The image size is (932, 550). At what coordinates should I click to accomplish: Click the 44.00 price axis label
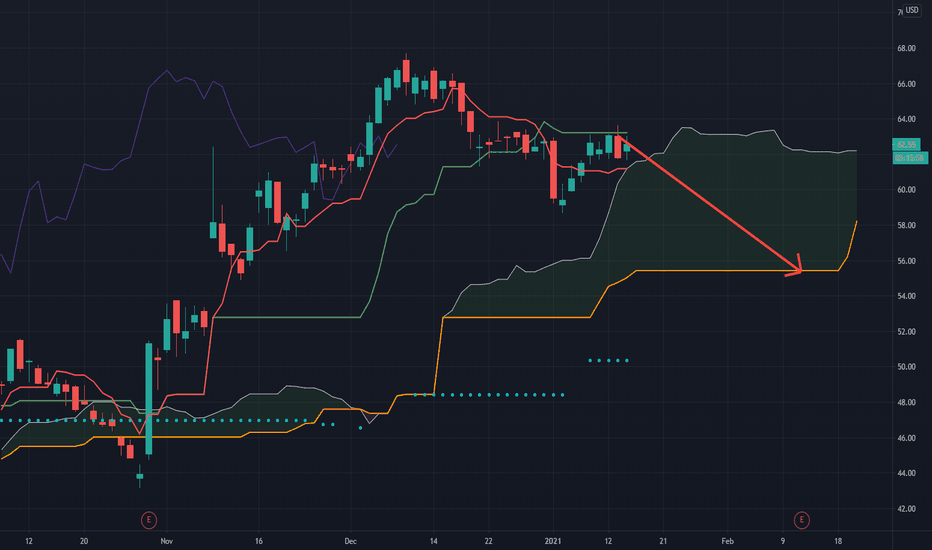click(906, 473)
